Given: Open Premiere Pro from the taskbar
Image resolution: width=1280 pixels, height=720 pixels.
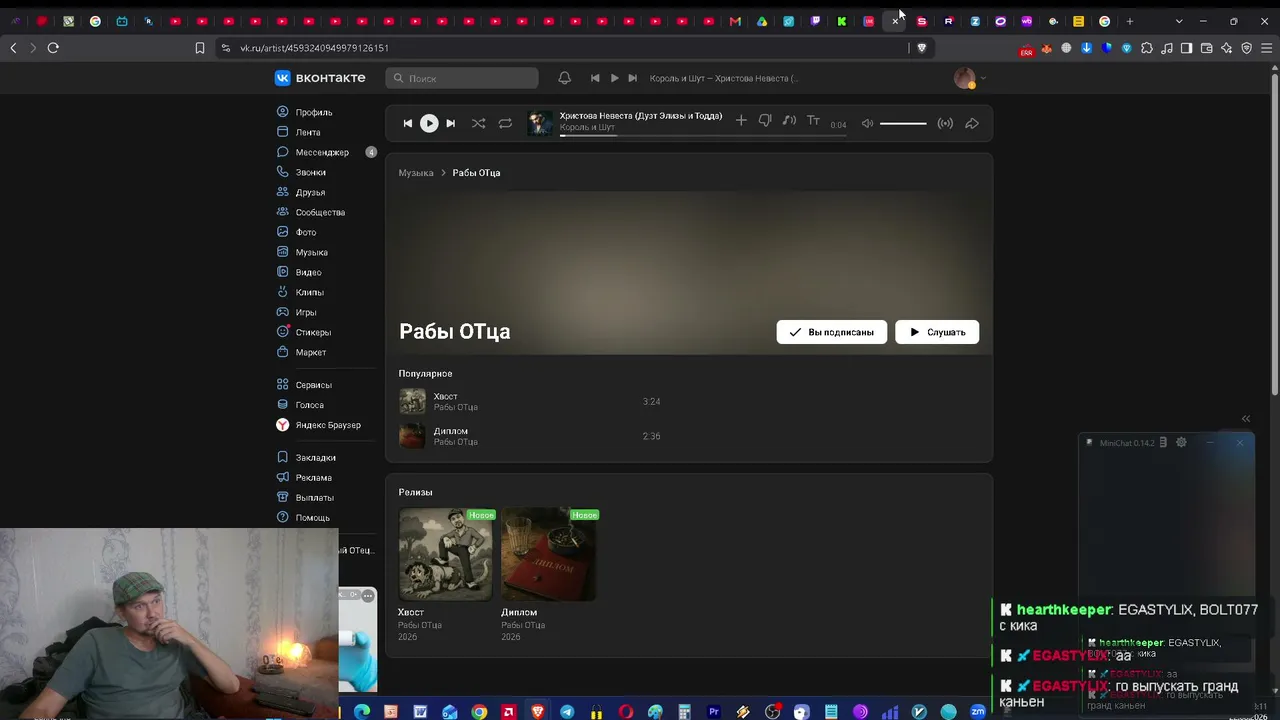Looking at the screenshot, I should tap(714, 712).
